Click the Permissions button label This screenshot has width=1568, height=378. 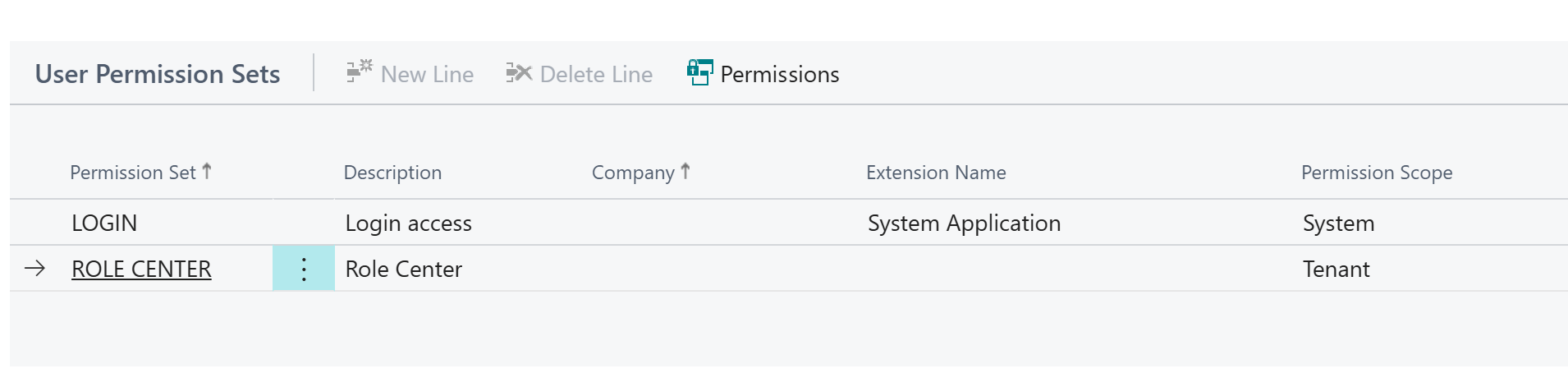pyautogui.click(x=779, y=75)
